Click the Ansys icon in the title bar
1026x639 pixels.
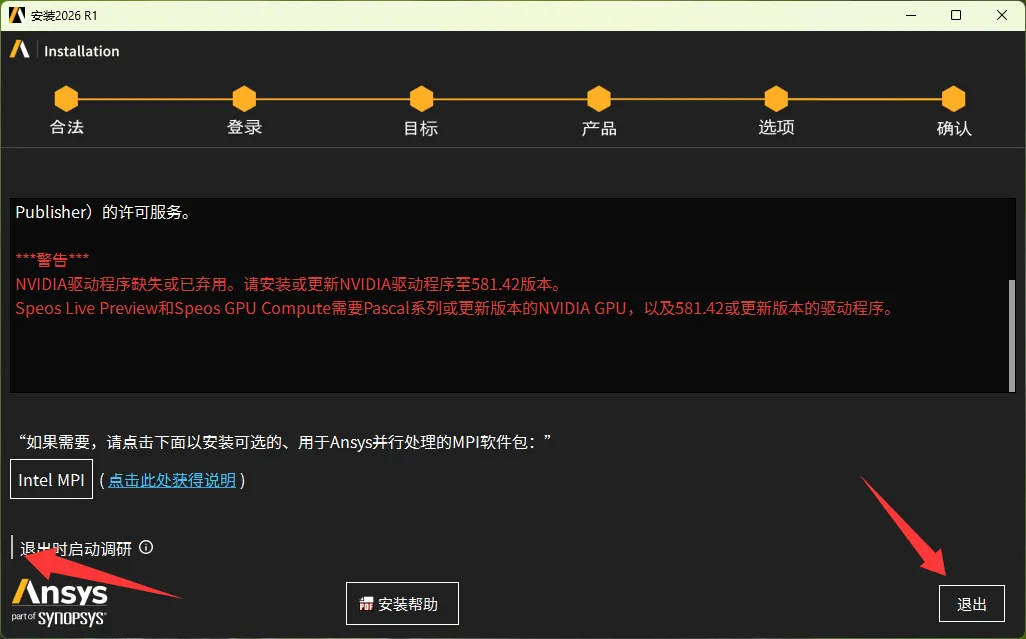click(16, 14)
